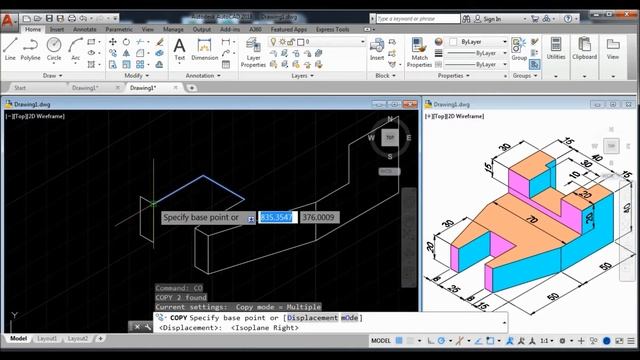This screenshot has height=360, width=640.
Task: Click the Scale tool icon
Action: [127, 64]
